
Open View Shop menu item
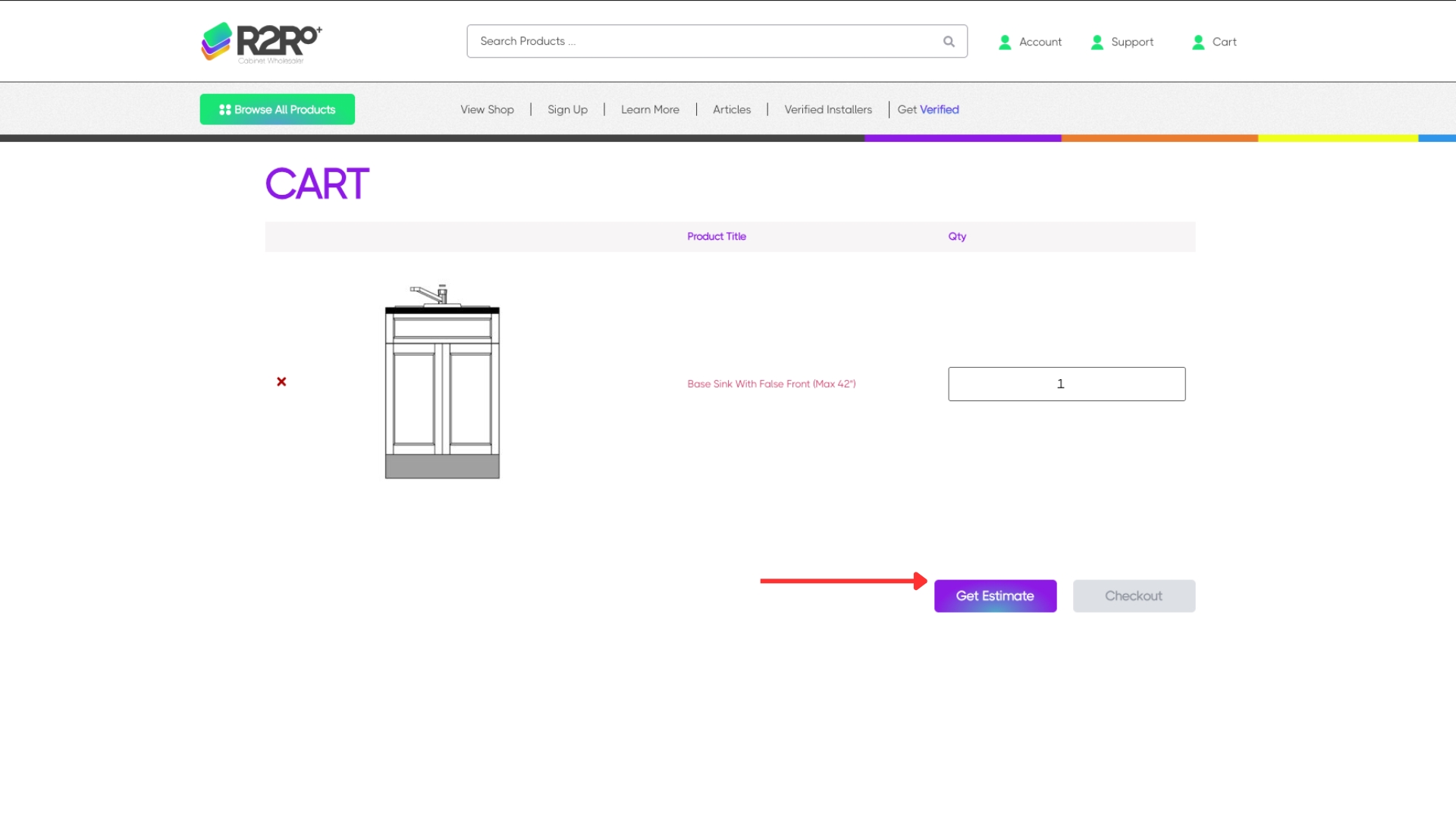tap(487, 110)
